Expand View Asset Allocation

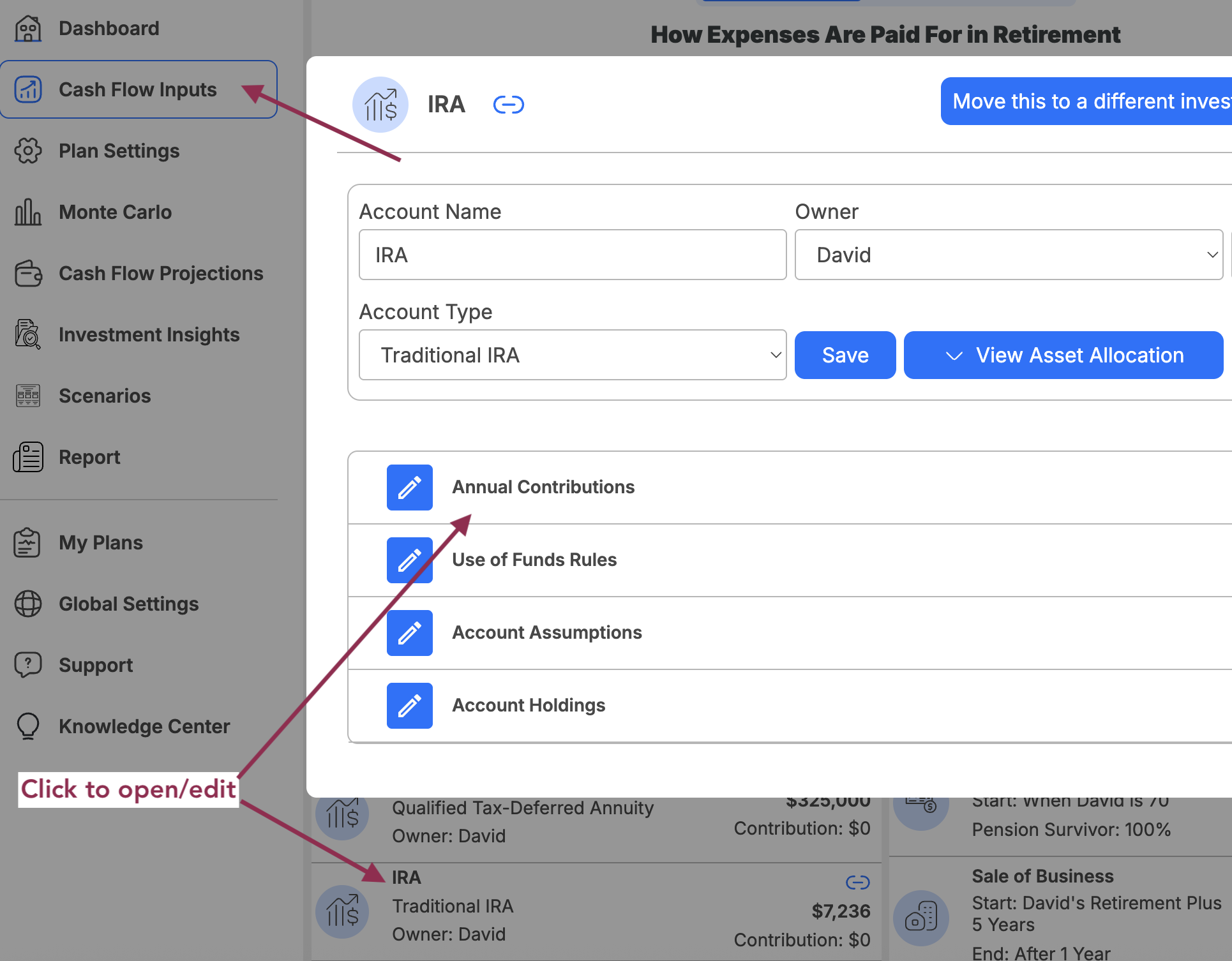tap(1063, 355)
